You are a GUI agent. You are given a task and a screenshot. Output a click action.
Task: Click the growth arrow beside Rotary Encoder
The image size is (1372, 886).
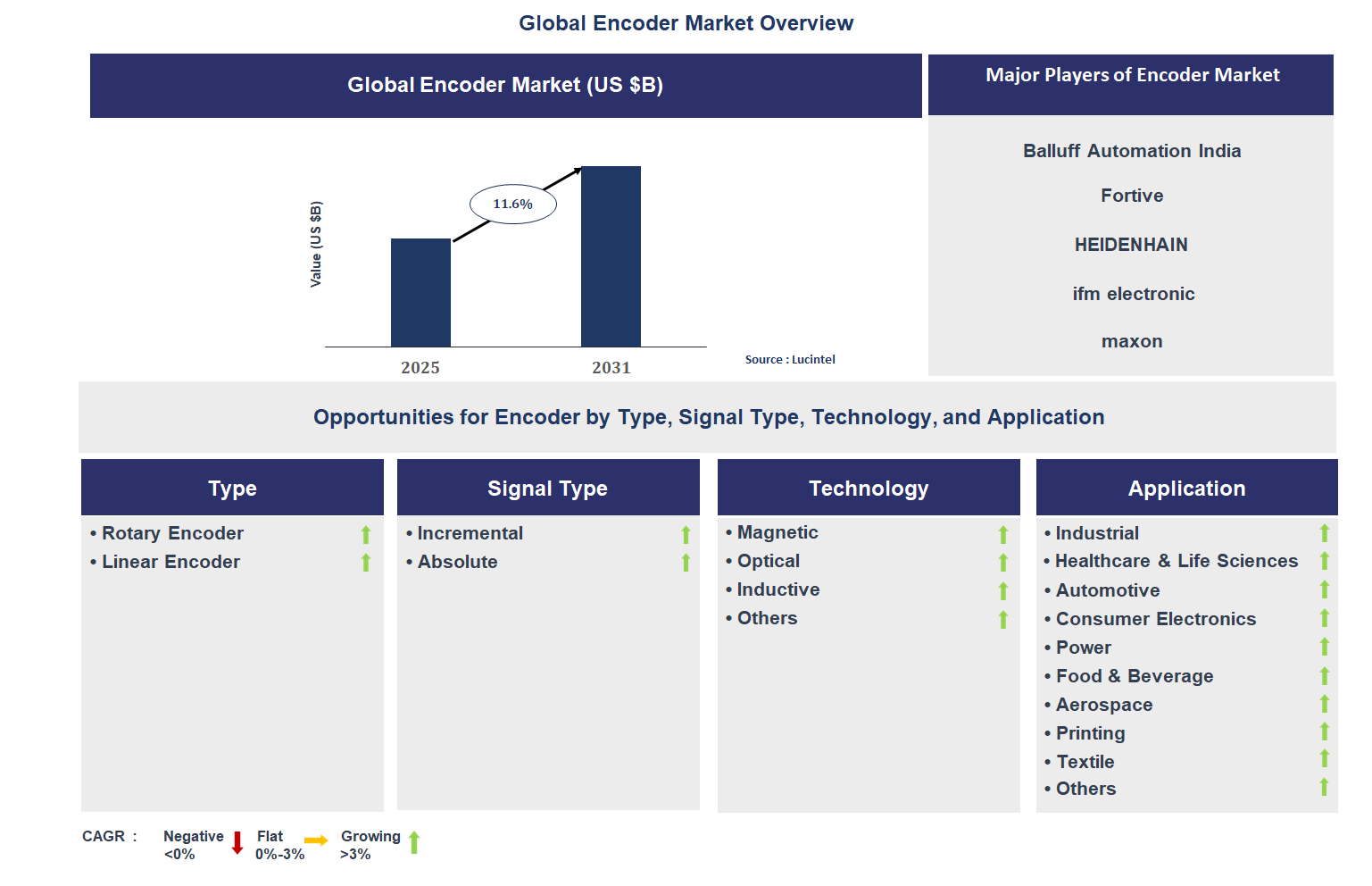click(366, 533)
